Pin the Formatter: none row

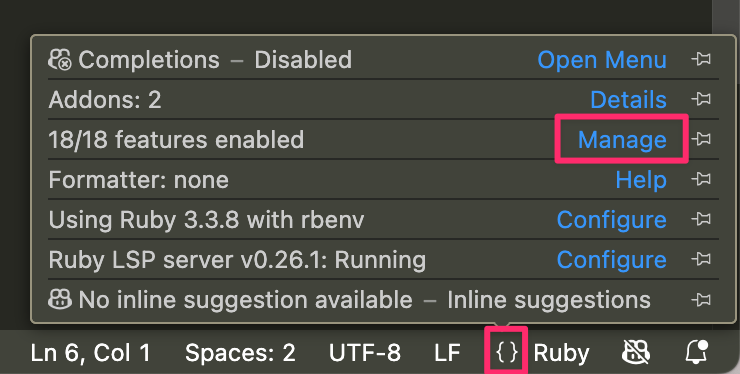[x=701, y=179]
